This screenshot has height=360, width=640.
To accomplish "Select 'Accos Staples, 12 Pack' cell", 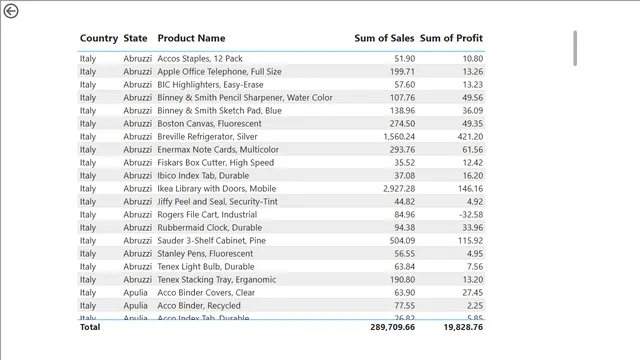I will [x=200, y=58].
